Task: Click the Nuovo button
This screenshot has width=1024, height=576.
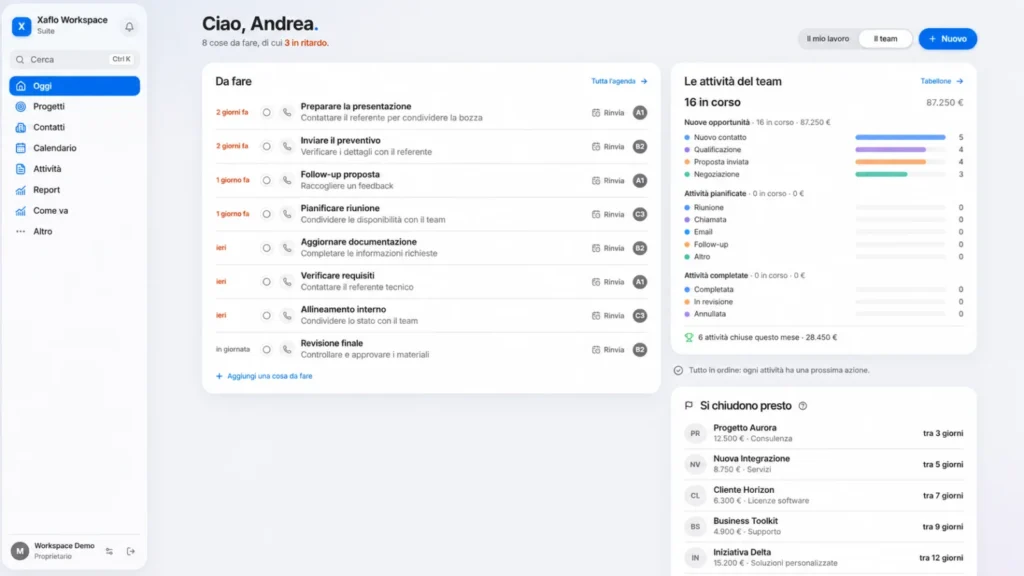Action: tap(948, 39)
